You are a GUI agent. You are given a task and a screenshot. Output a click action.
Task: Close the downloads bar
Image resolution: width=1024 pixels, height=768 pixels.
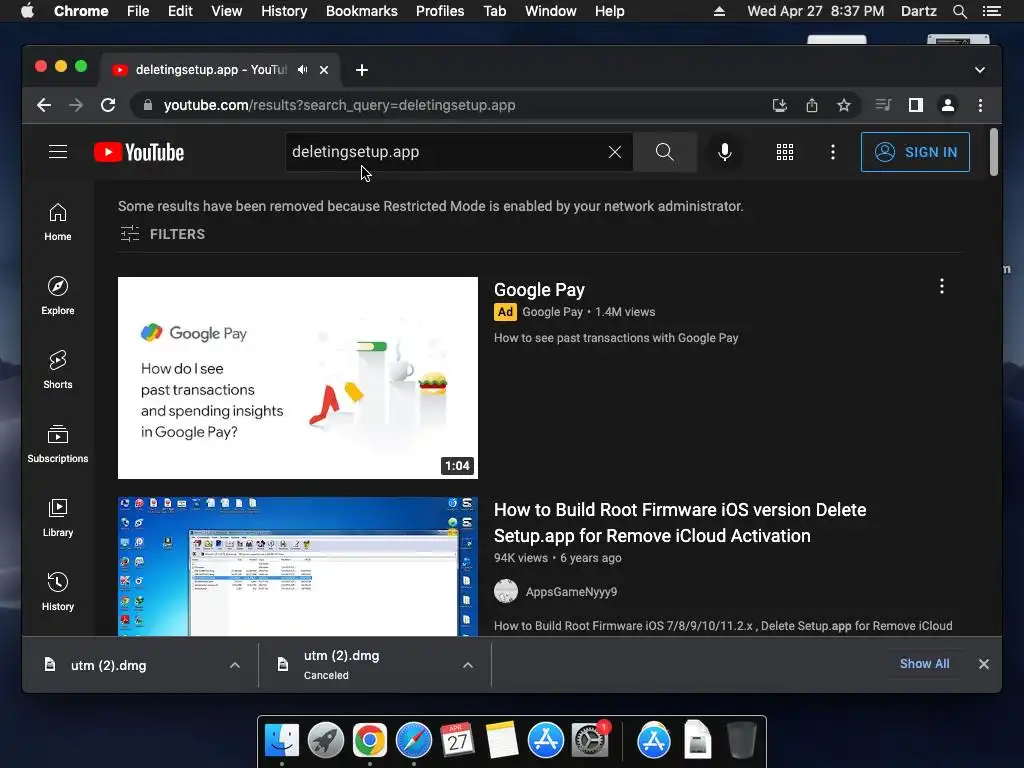point(984,664)
